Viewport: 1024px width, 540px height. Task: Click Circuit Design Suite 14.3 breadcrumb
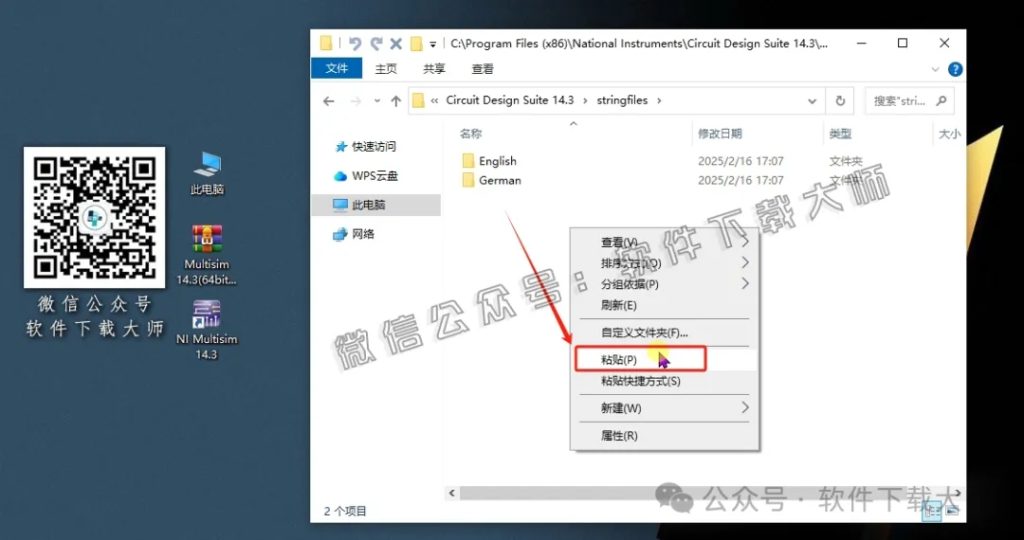point(509,100)
